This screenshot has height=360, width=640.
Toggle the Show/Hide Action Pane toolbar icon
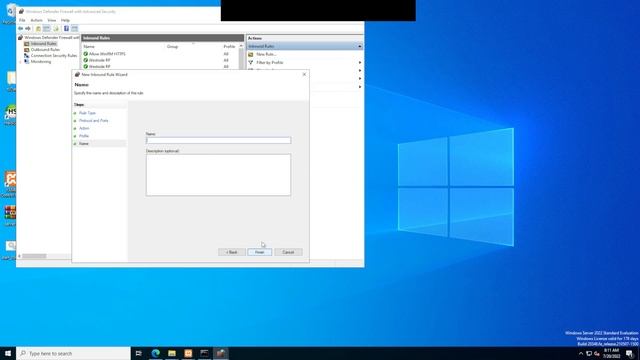(x=74, y=29)
